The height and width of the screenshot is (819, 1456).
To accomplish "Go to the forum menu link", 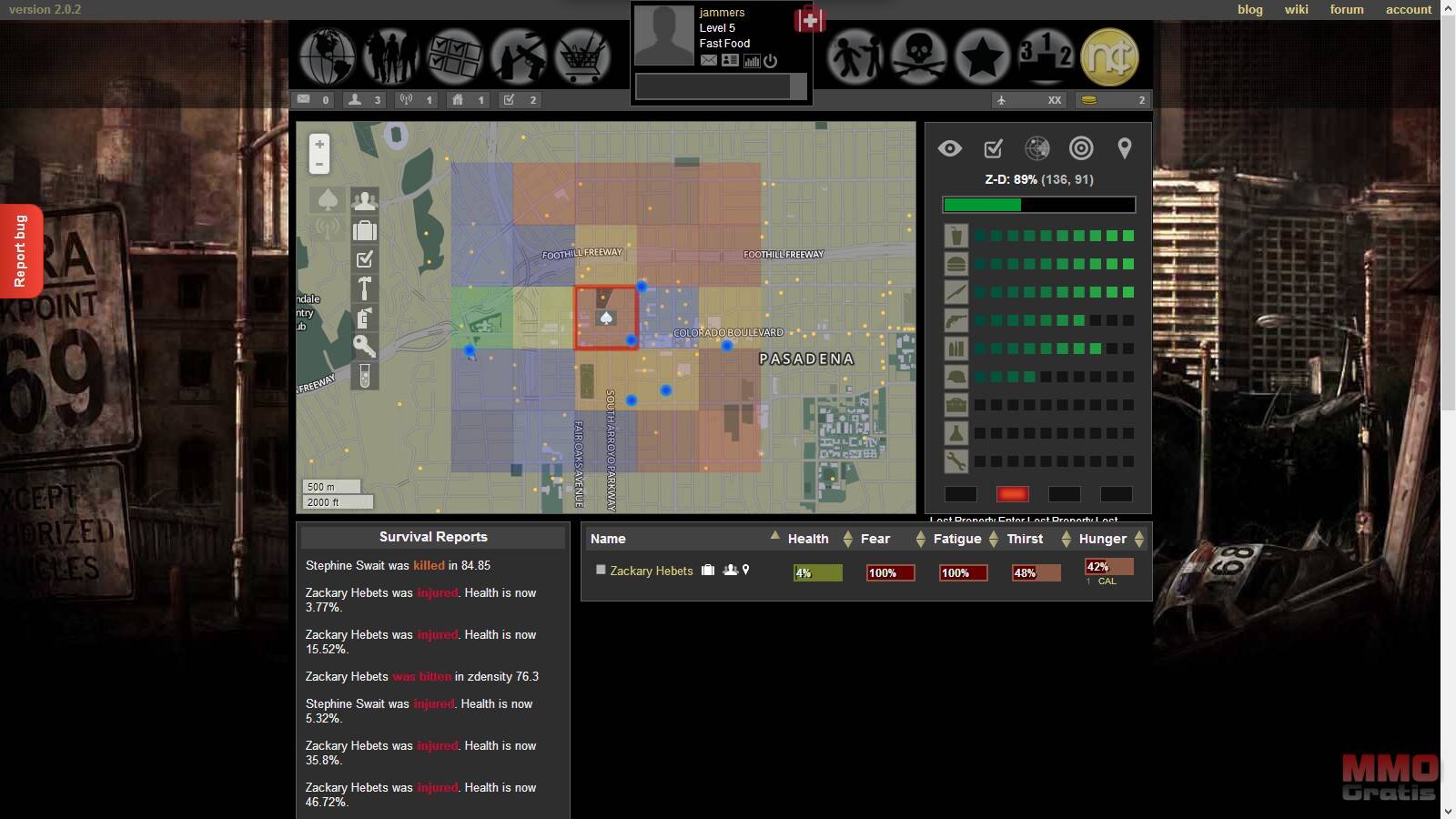I will pyautogui.click(x=1346, y=9).
